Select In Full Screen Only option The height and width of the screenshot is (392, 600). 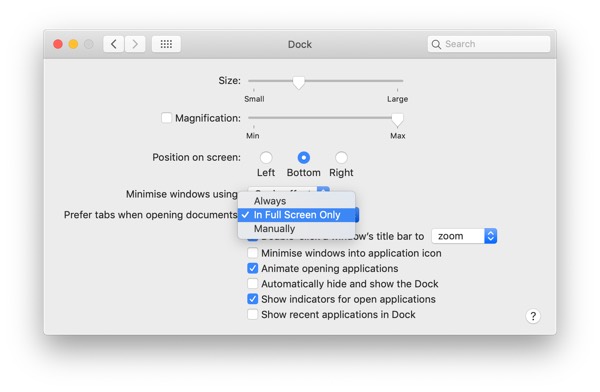coord(297,215)
